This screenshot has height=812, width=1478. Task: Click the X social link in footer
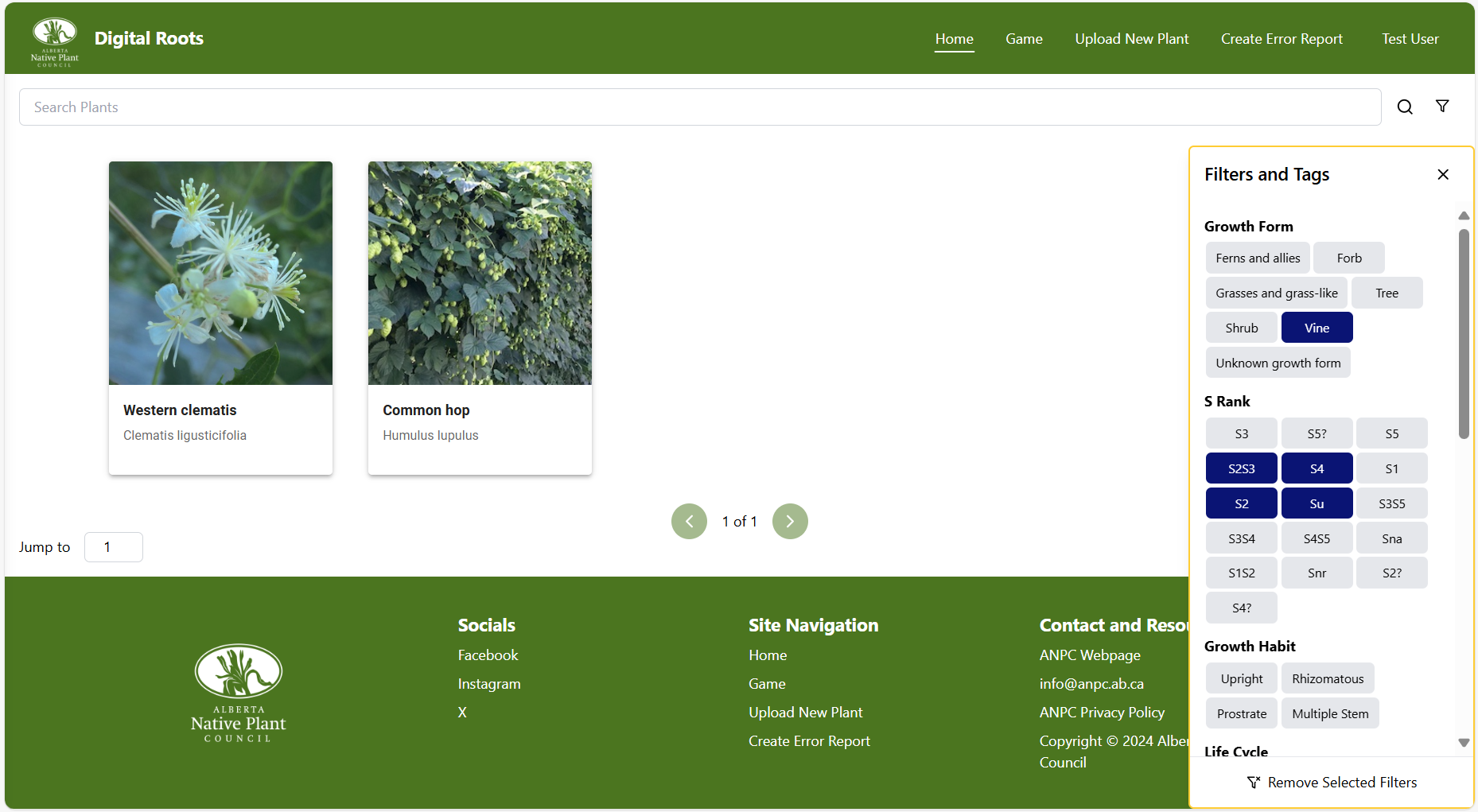pyautogui.click(x=462, y=713)
